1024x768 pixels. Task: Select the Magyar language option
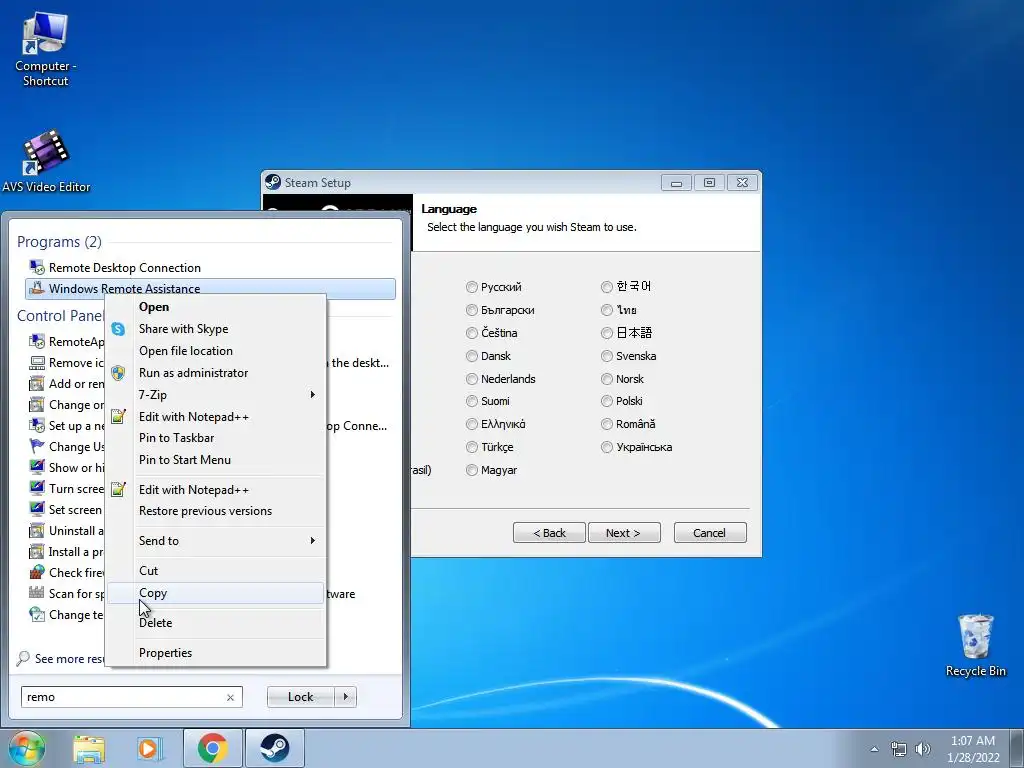492,470
